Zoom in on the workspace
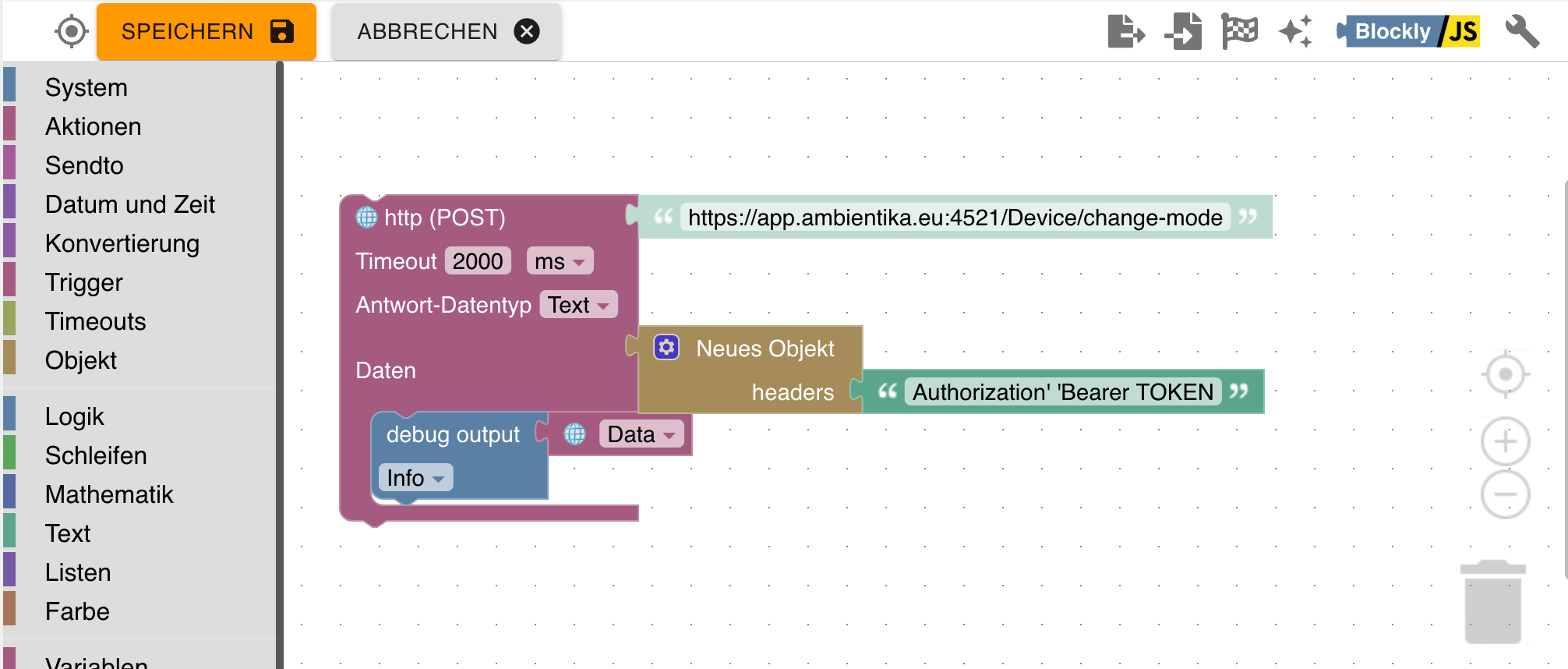Viewport: 1568px width, 669px height. 1505,442
